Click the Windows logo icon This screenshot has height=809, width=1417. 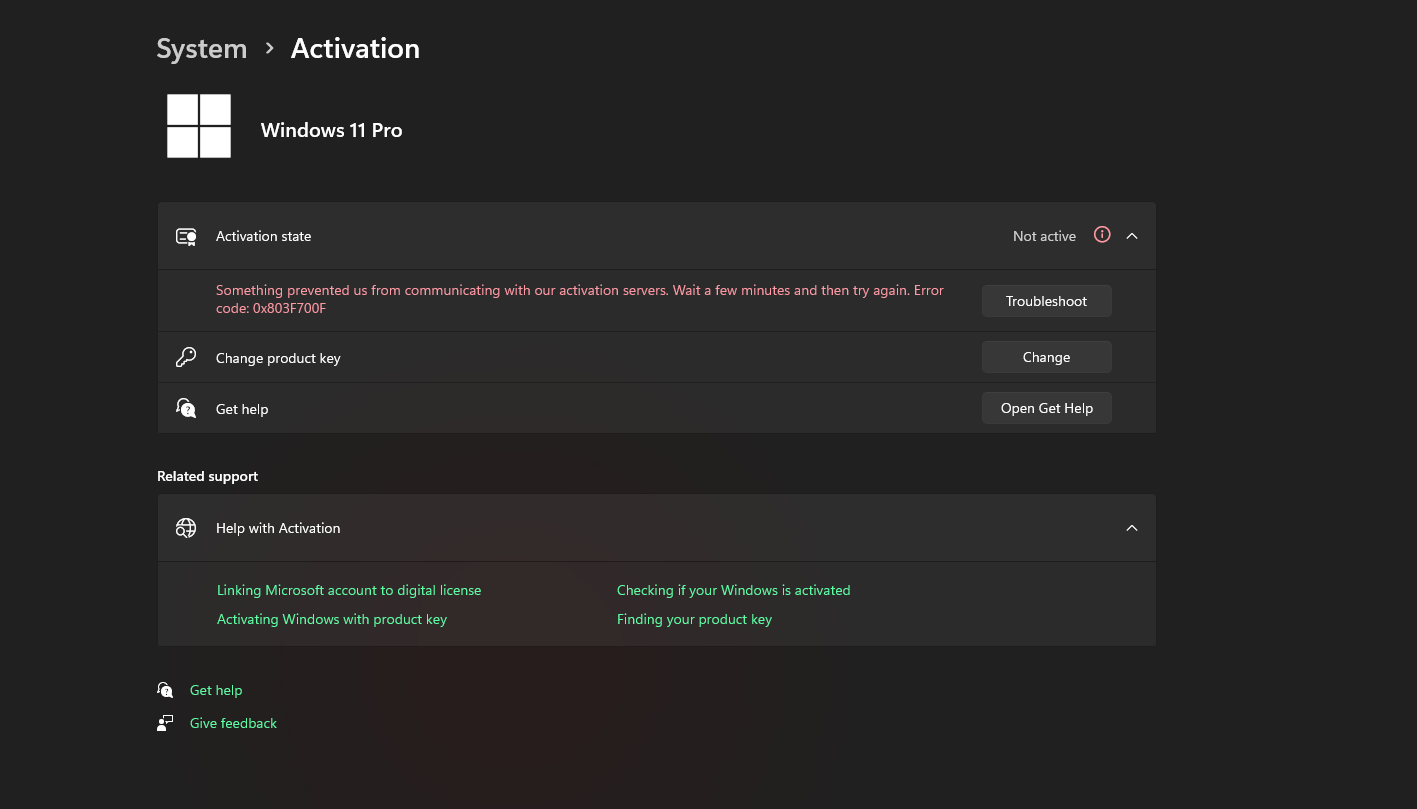(199, 126)
